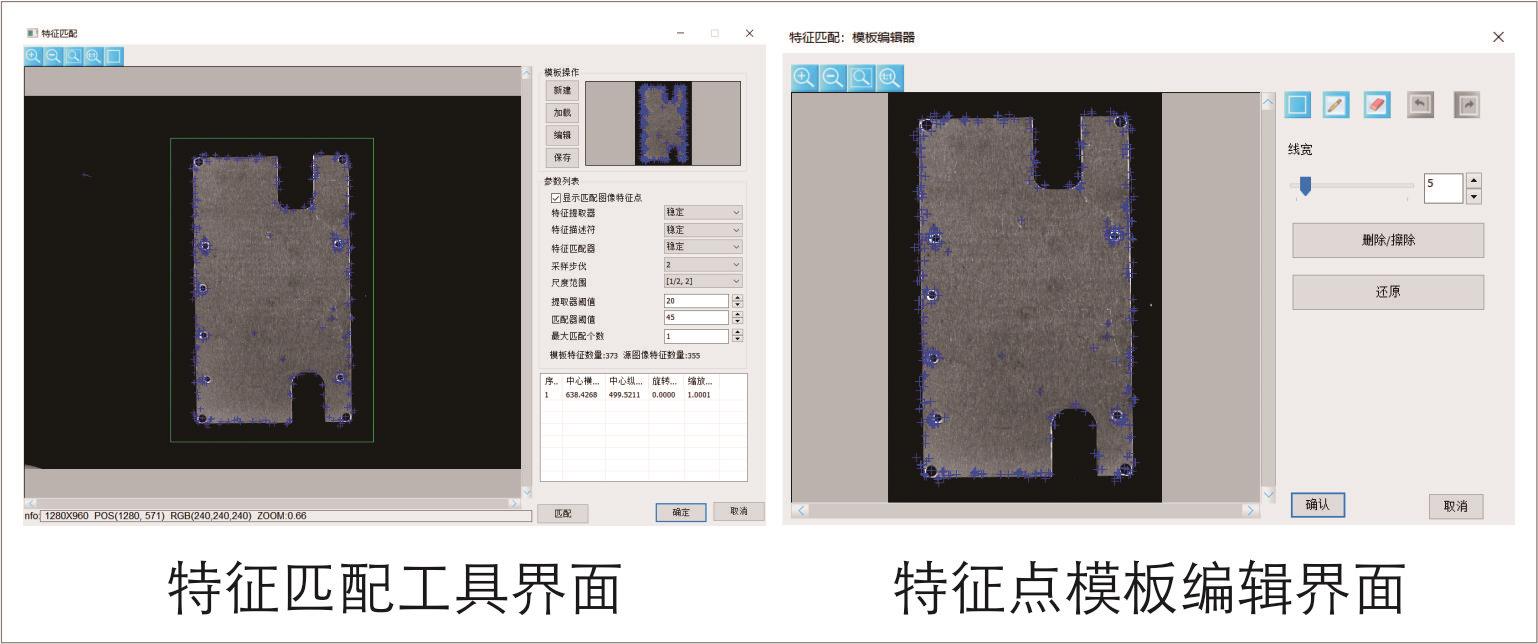Click the 线宽 slider handle

click(1305, 186)
